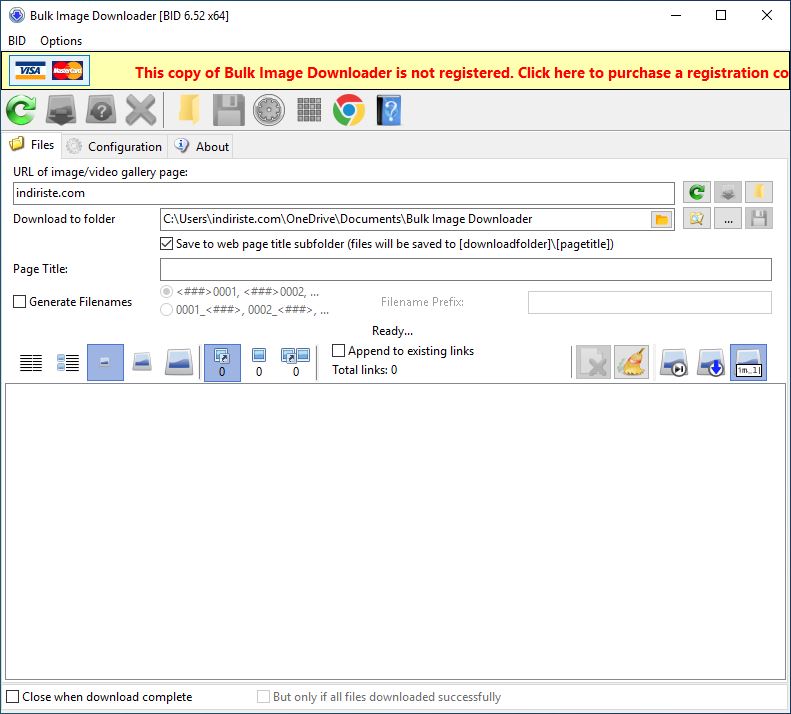Click the broom clean-up list icon
Image resolution: width=791 pixels, height=714 pixels.
tap(631, 362)
